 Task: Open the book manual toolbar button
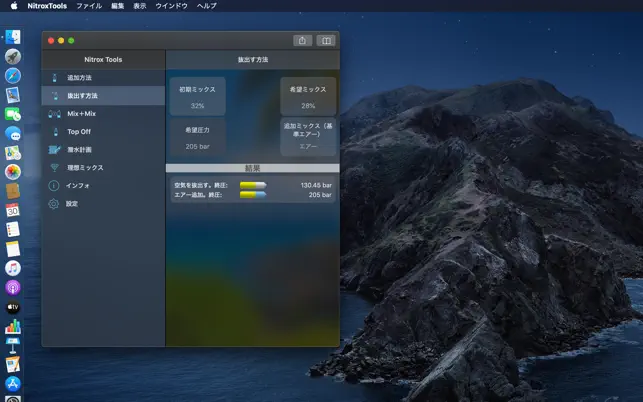[326, 41]
